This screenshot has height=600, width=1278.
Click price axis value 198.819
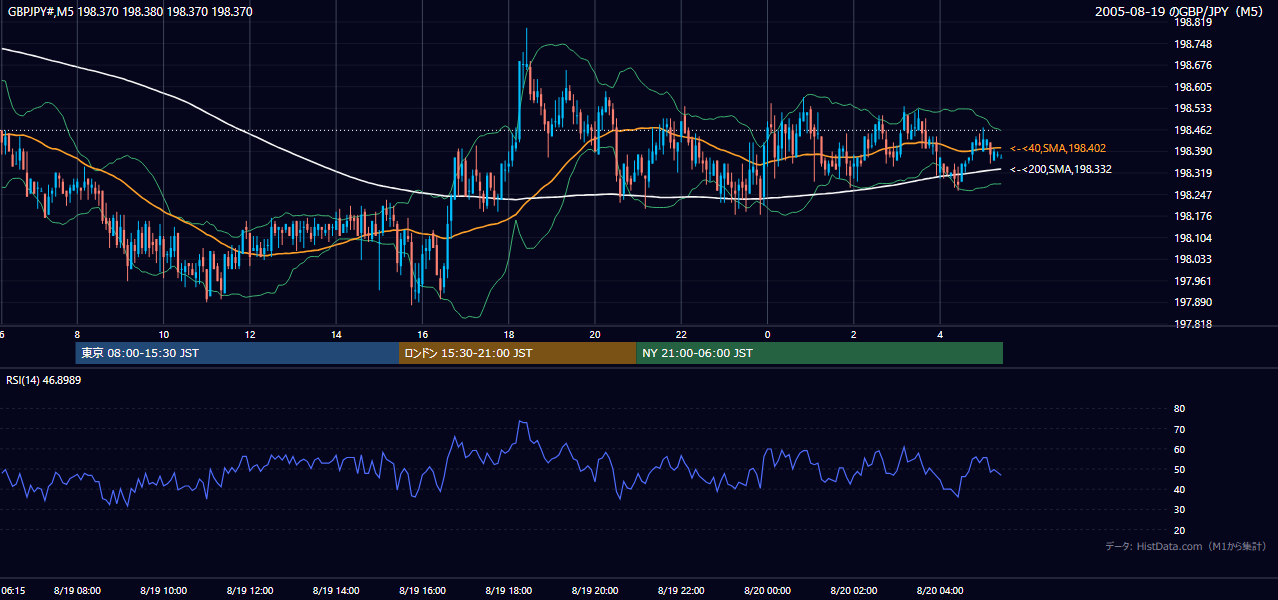(x=1192, y=22)
